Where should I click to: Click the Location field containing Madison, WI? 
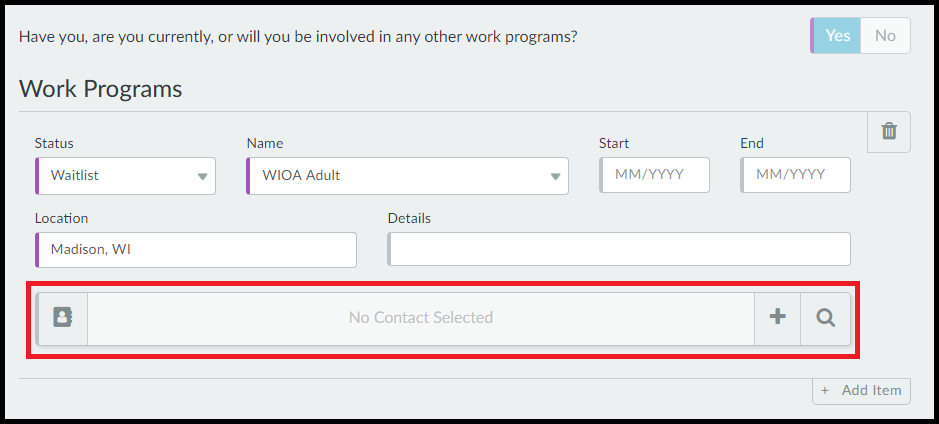[x=196, y=250]
